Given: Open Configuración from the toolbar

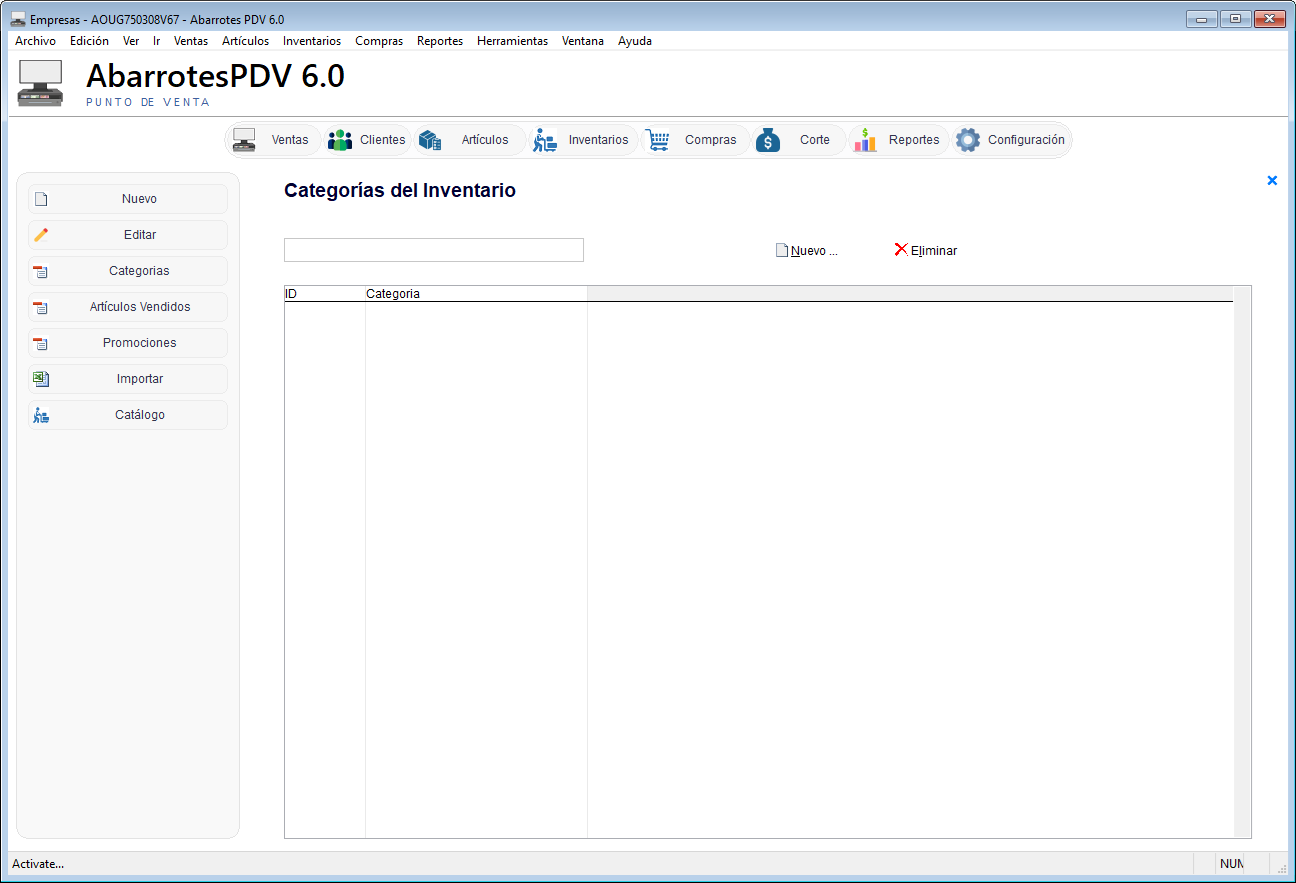Looking at the screenshot, I should click(x=1026, y=140).
